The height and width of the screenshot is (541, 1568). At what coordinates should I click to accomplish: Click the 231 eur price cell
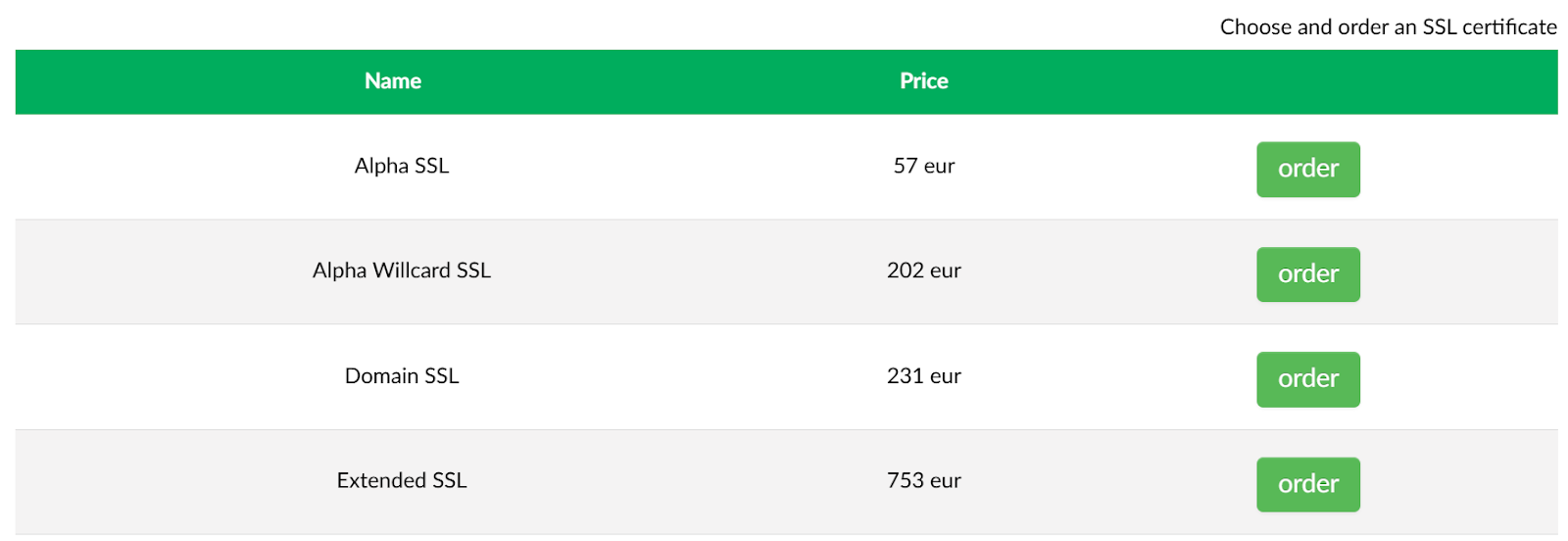pos(923,376)
